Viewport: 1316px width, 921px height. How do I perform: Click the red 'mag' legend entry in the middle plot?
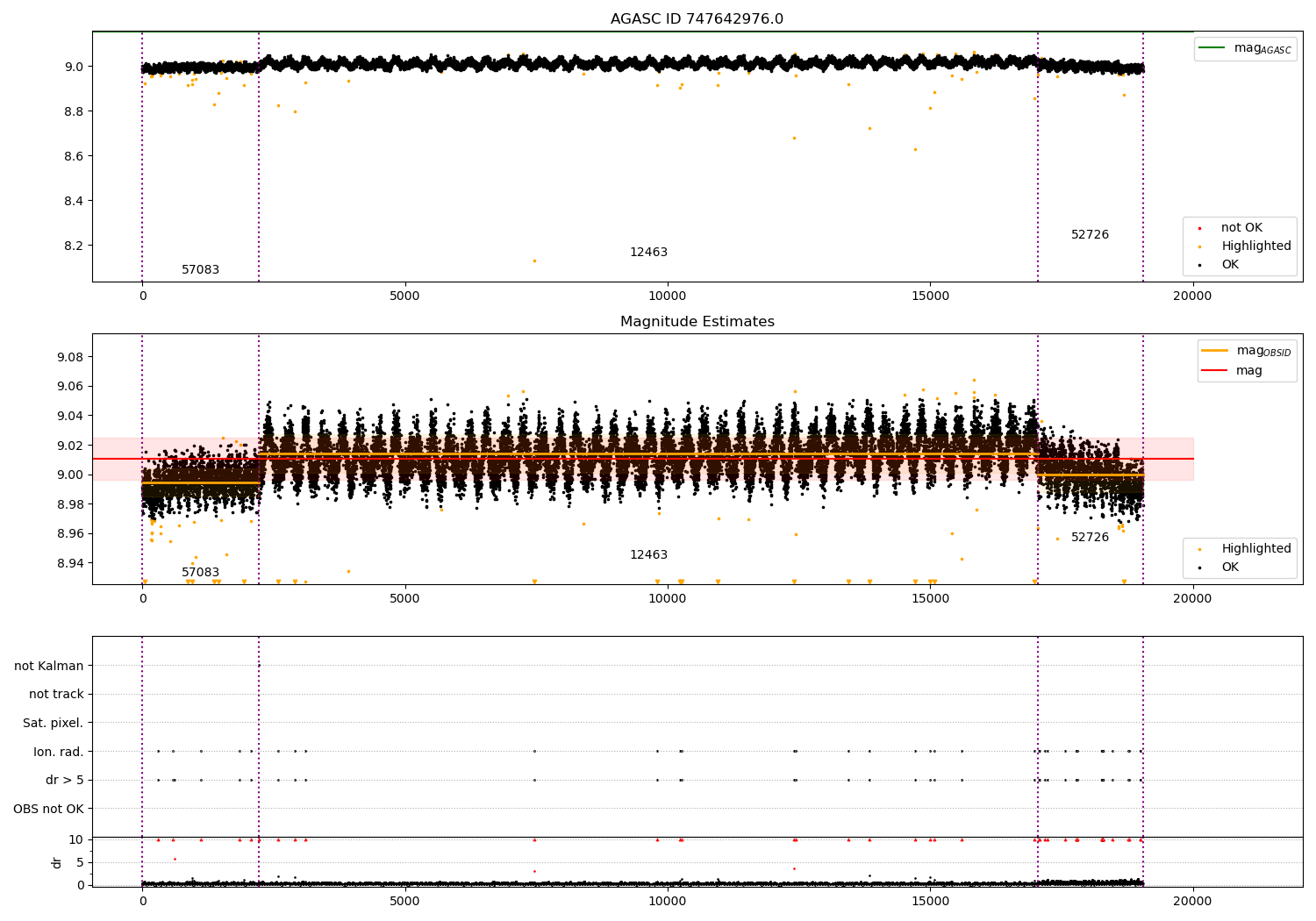pos(1249,371)
